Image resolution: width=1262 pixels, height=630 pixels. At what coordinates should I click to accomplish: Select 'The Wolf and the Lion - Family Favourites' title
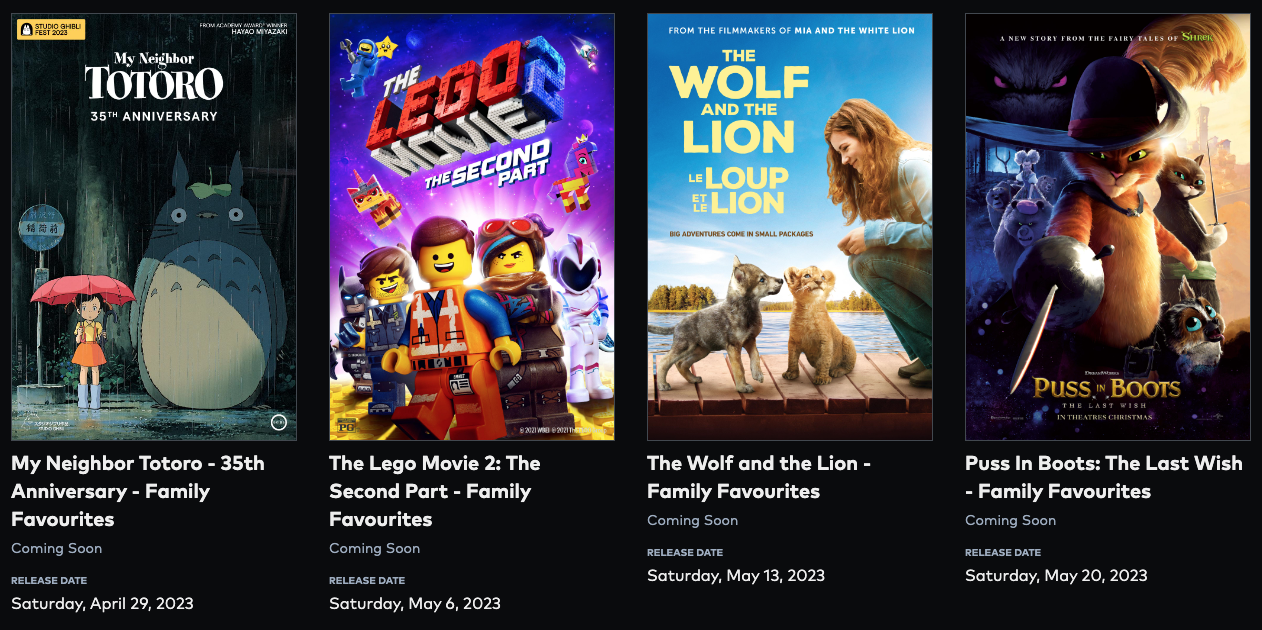point(759,477)
